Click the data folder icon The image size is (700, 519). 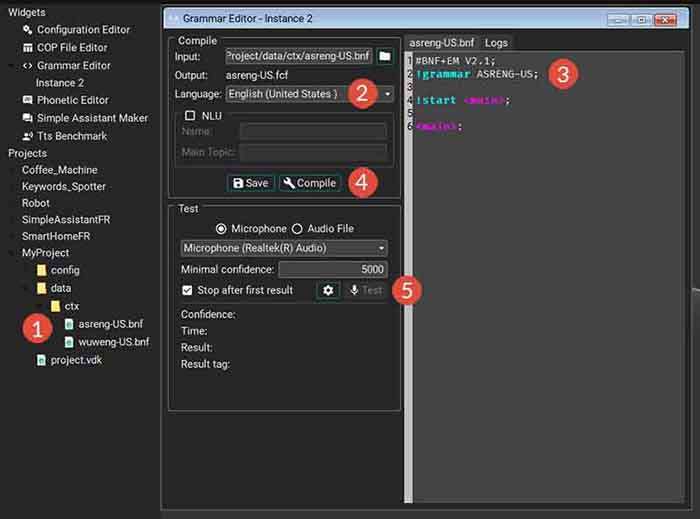(x=42, y=288)
